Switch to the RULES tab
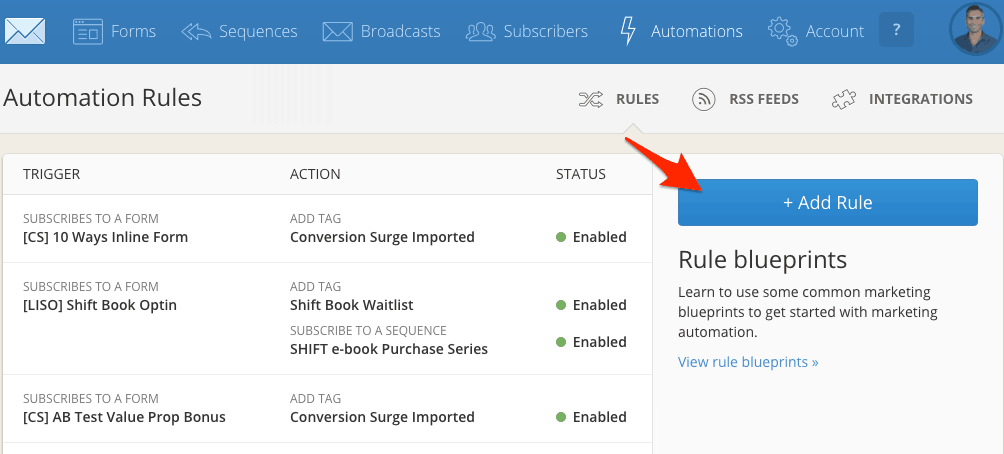This screenshot has width=1004, height=454. coord(637,99)
